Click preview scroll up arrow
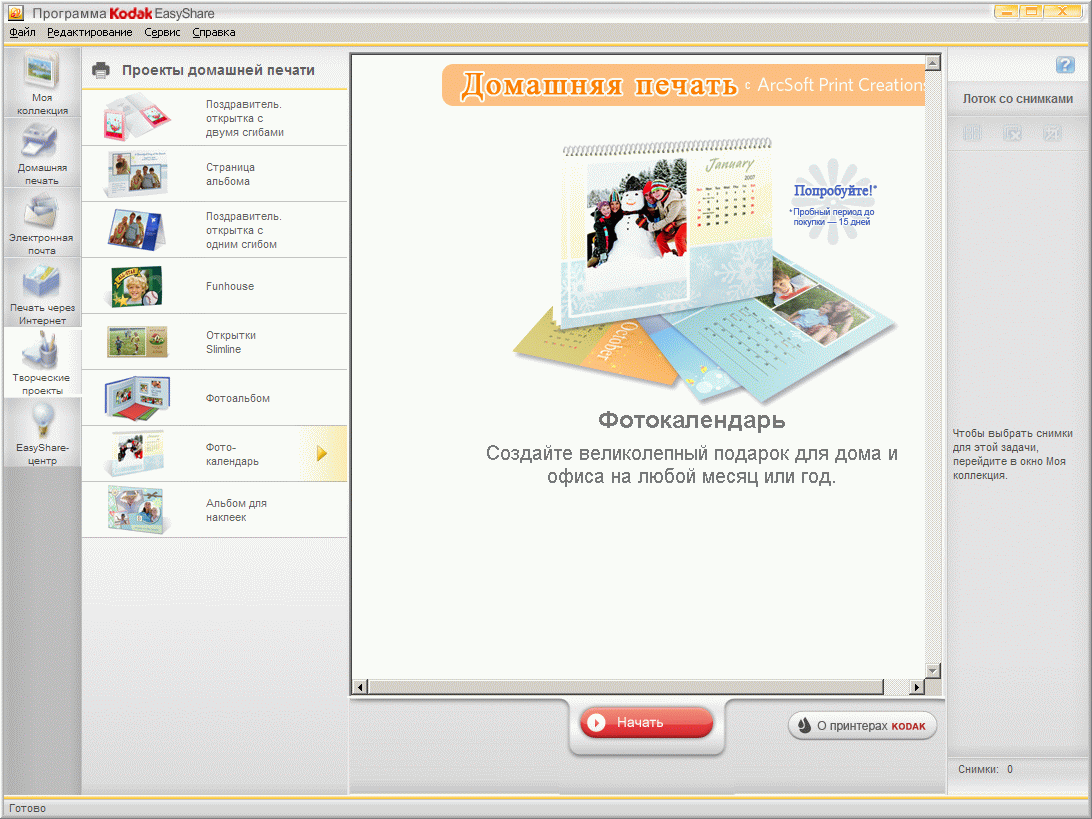The width and height of the screenshot is (1092, 819). pos(933,63)
